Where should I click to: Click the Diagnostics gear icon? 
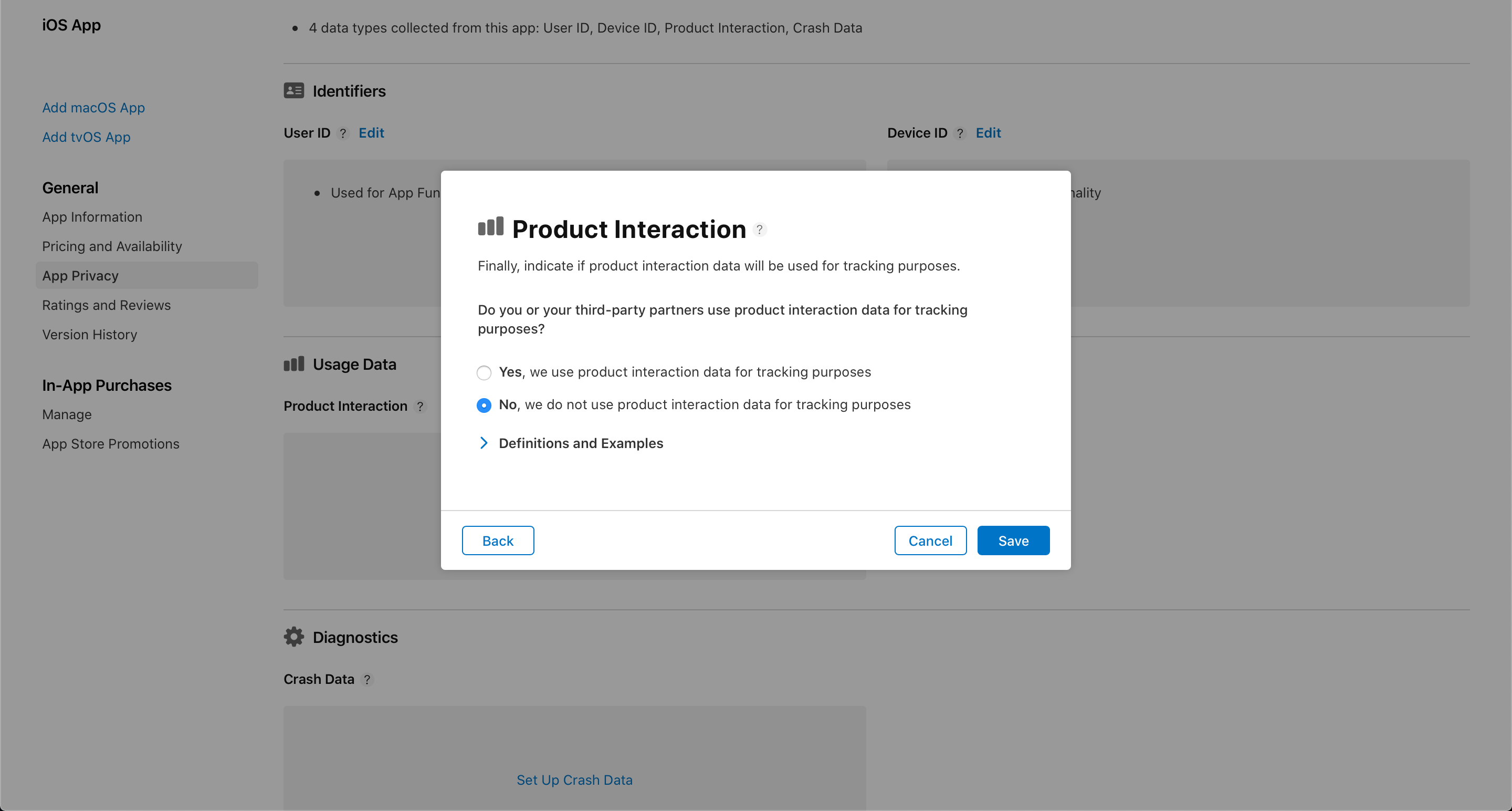(x=294, y=637)
